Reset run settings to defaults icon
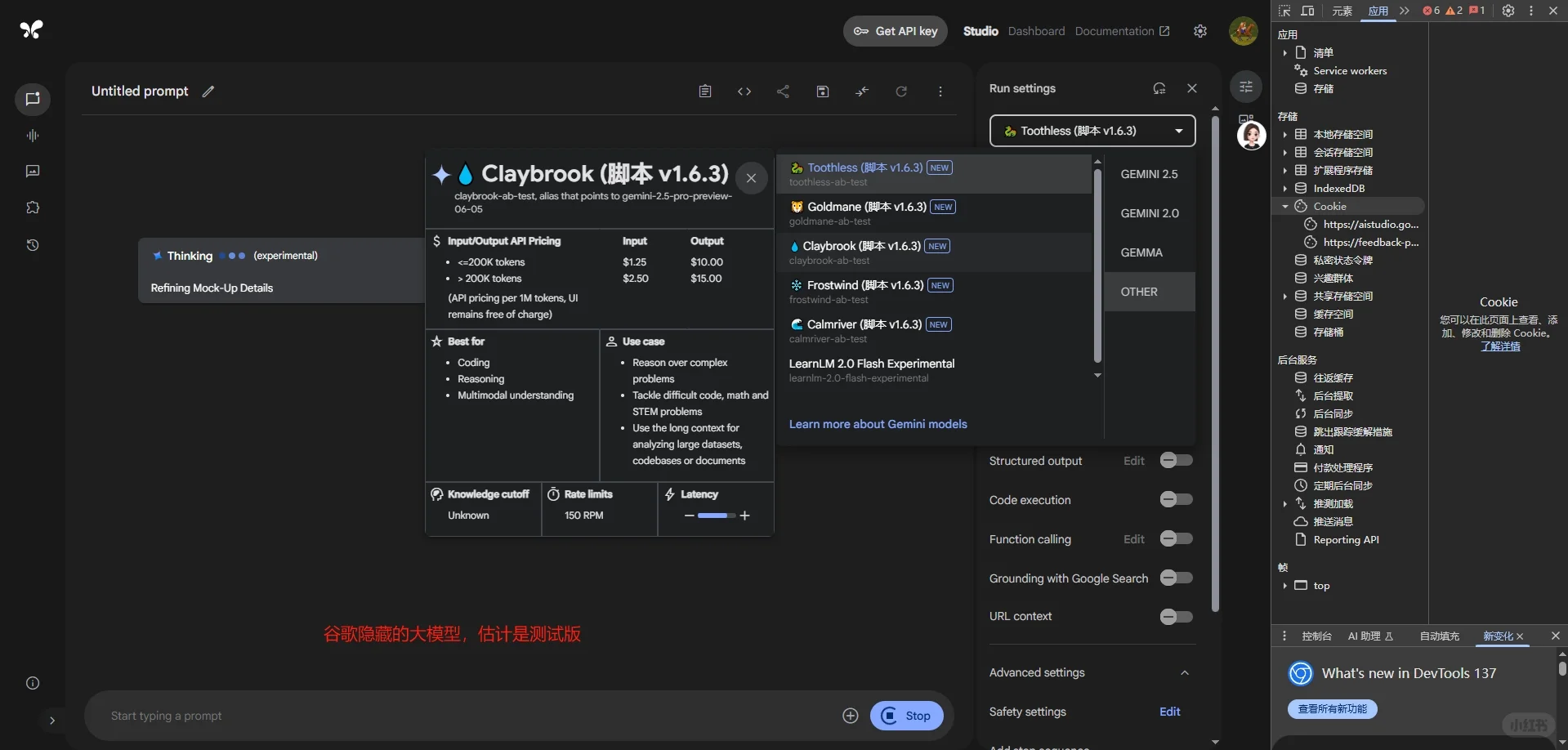This screenshot has height=750, width=1568. tap(1159, 88)
